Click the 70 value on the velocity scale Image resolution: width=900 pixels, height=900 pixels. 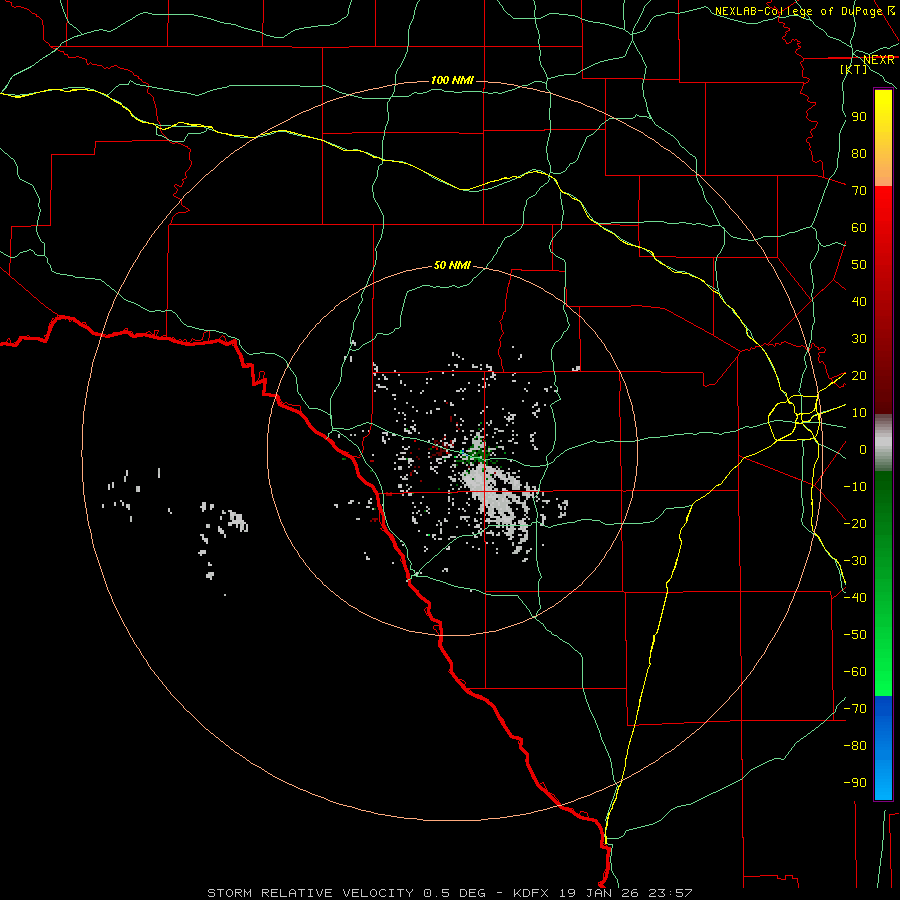pyautogui.click(x=859, y=191)
